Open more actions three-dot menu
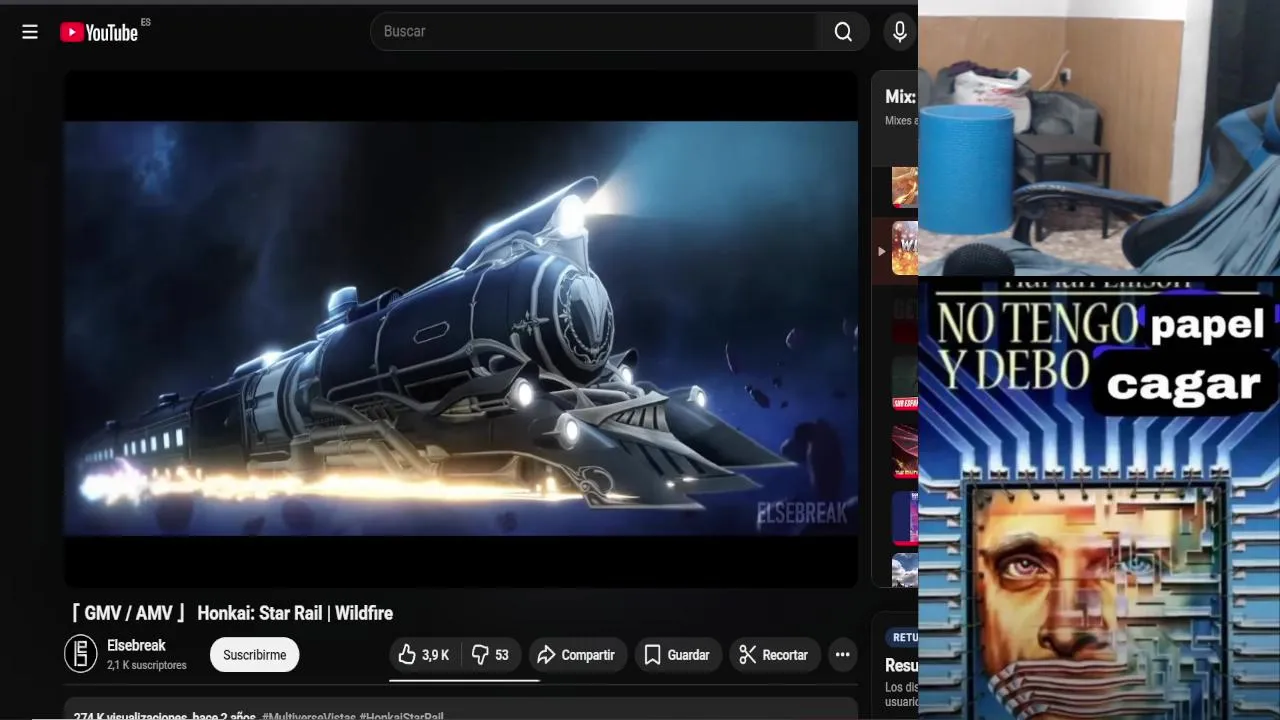This screenshot has height=720, width=1280. coord(843,655)
